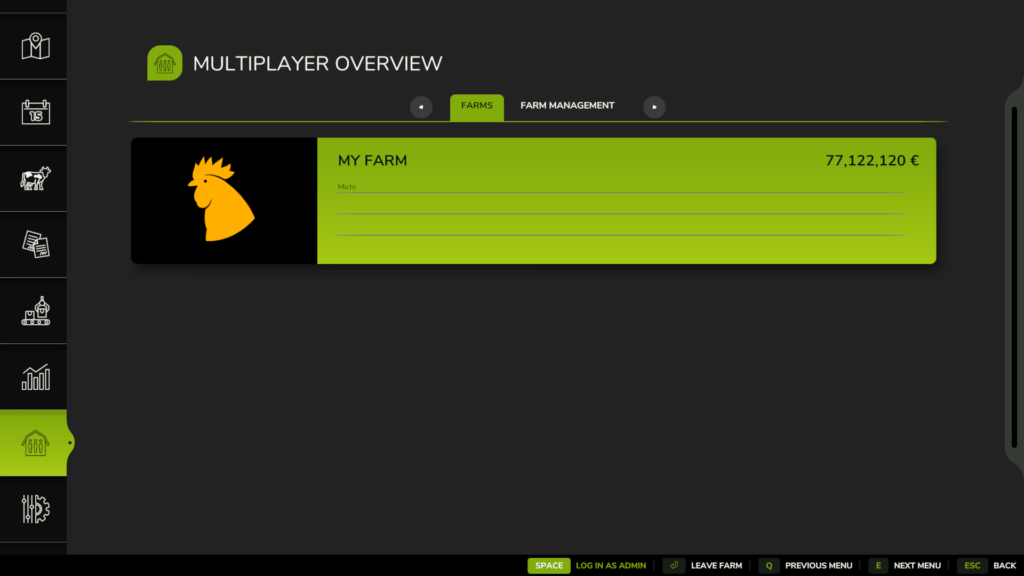The height and width of the screenshot is (576, 1024).
Task: Select the multiplayer farm barn sidebar icon
Action: click(35, 443)
